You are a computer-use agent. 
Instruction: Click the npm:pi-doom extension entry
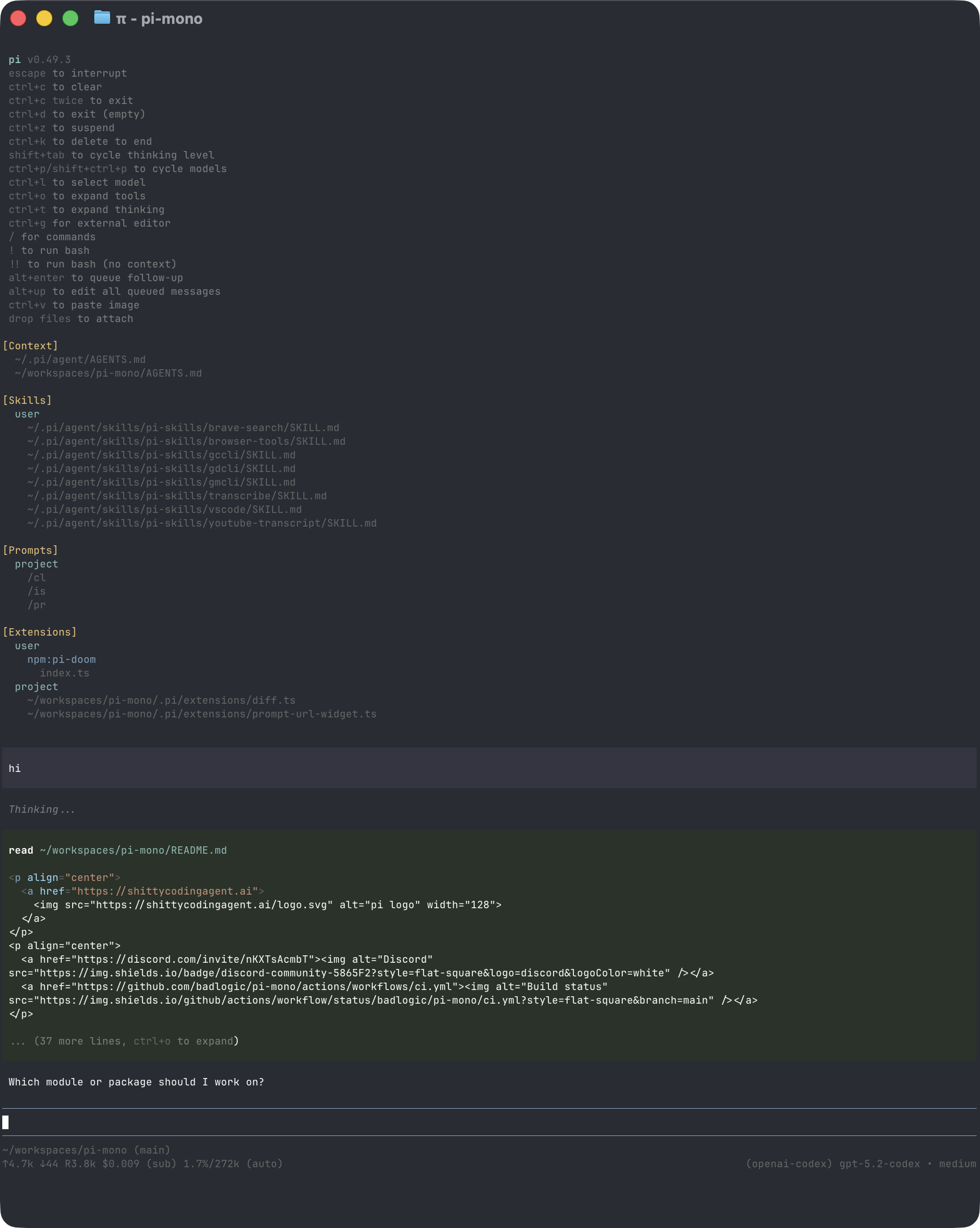61,659
